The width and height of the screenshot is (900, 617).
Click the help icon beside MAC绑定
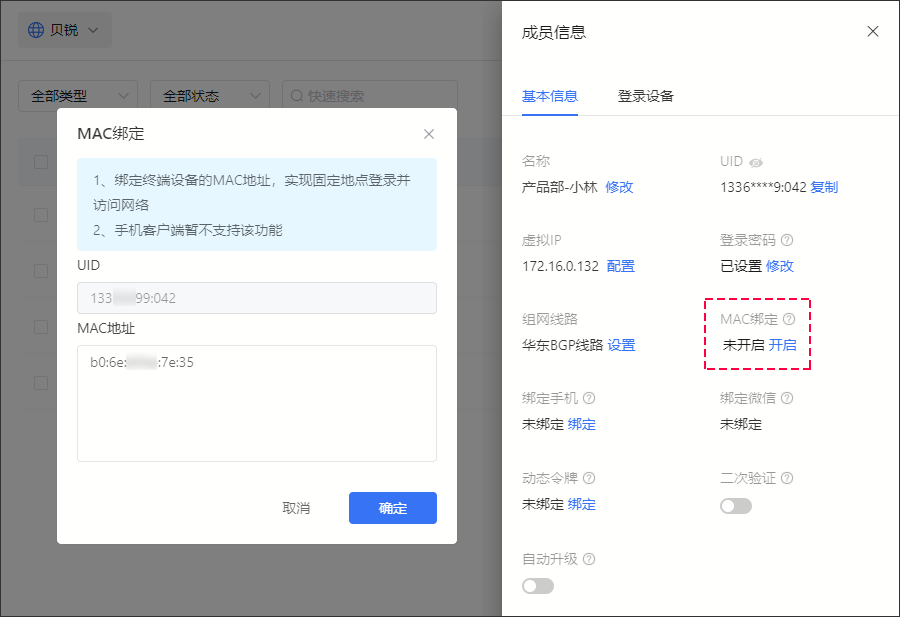[x=789, y=319]
